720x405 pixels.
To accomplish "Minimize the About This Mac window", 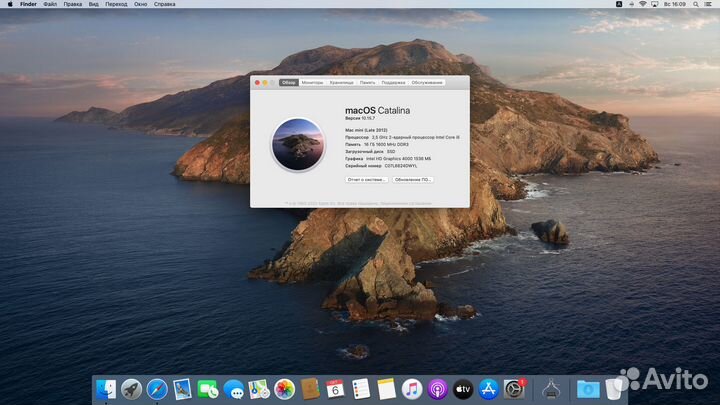I will pos(265,83).
